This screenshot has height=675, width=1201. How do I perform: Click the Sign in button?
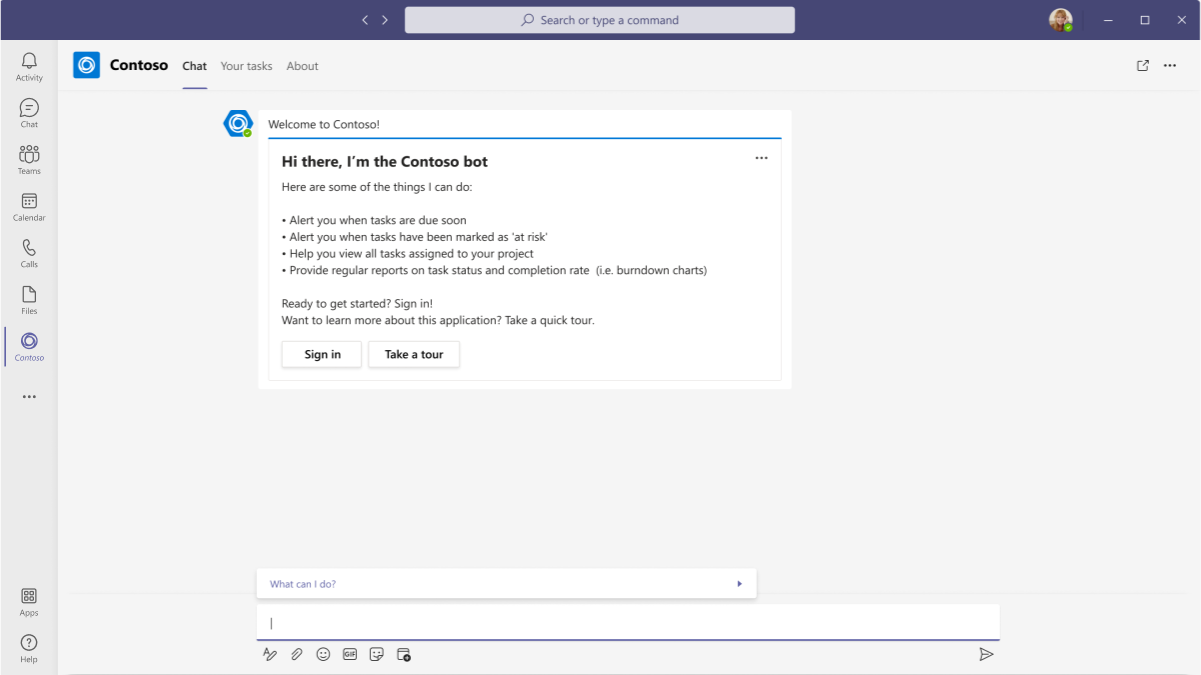(x=322, y=354)
